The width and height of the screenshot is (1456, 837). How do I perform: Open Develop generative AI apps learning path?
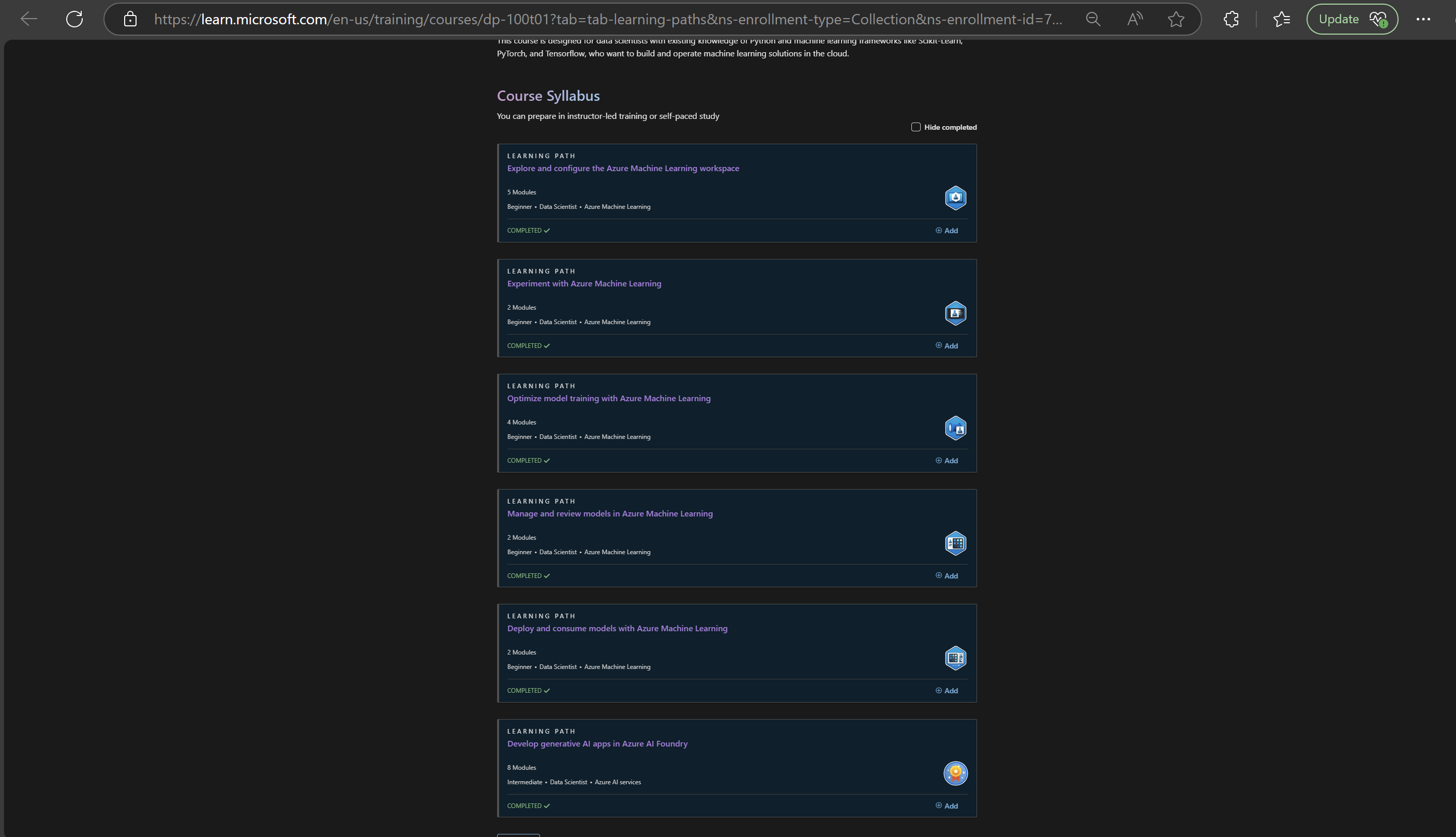click(597, 743)
